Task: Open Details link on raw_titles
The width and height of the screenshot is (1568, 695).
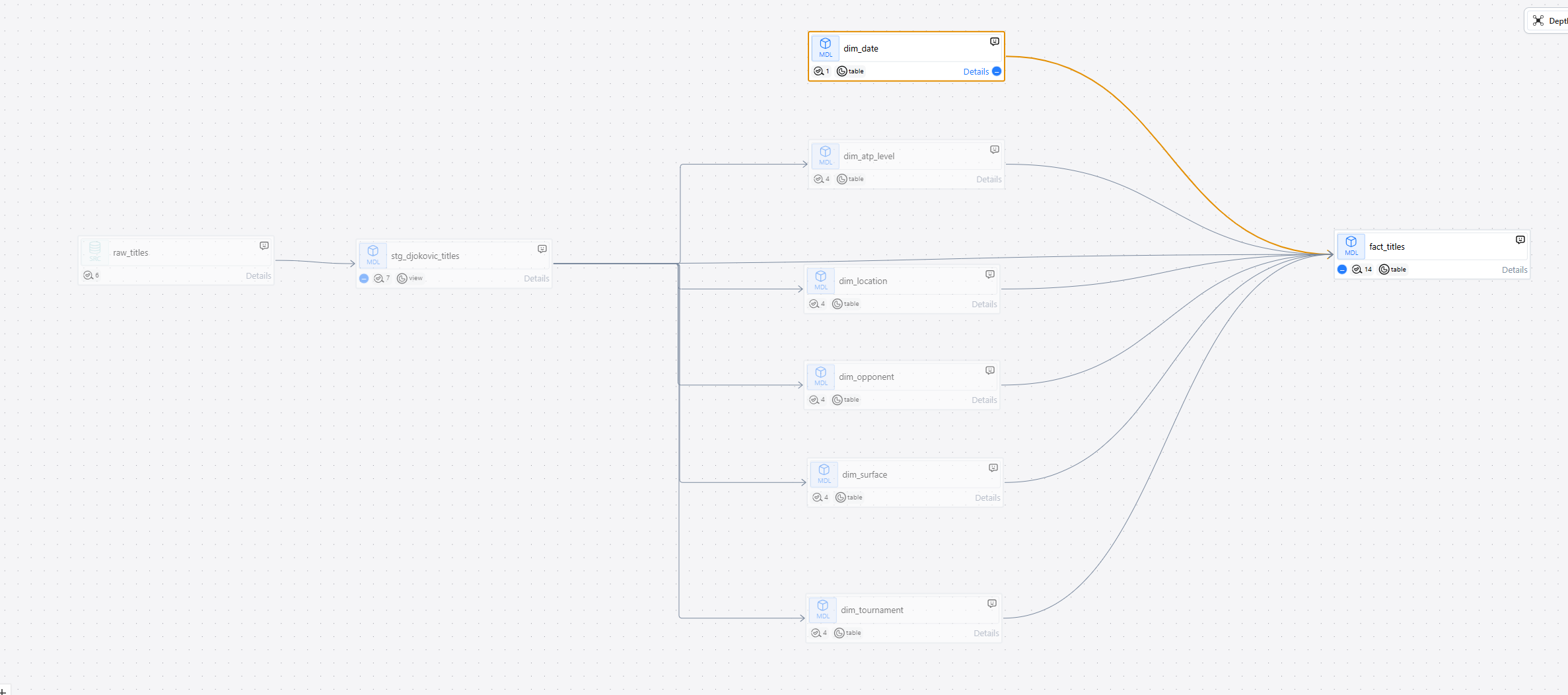Action: tap(258, 276)
